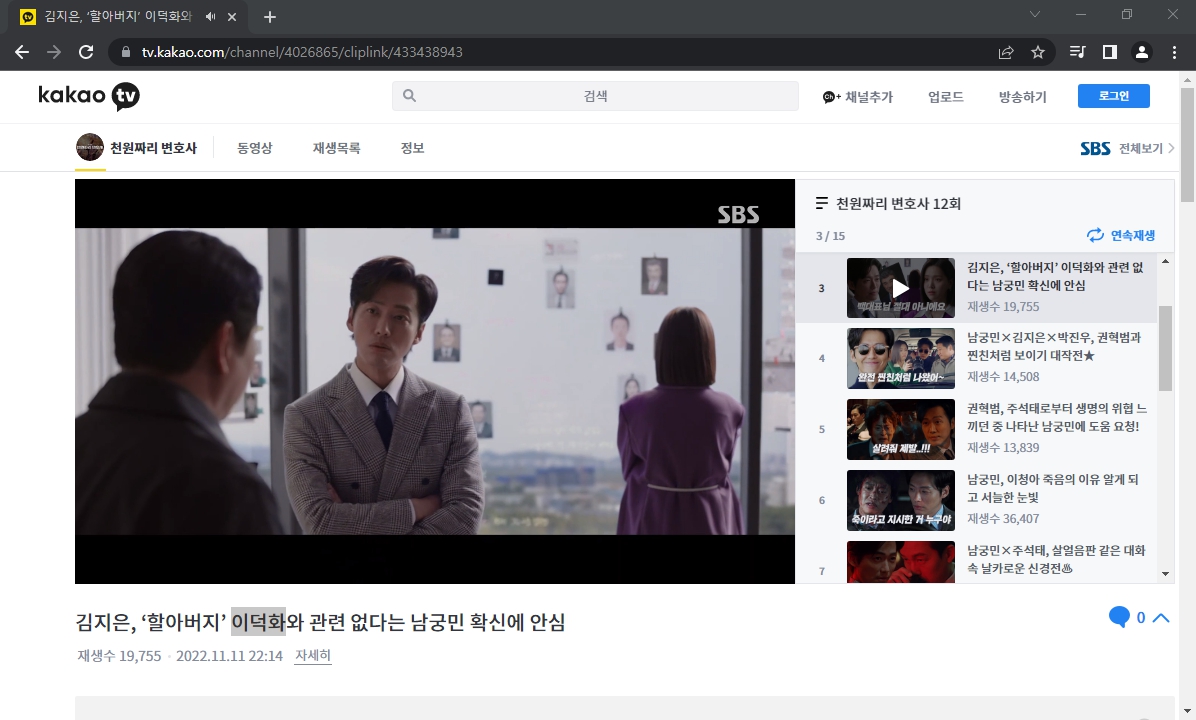Click the share page icon
1196x720 pixels.
[x=1006, y=52]
